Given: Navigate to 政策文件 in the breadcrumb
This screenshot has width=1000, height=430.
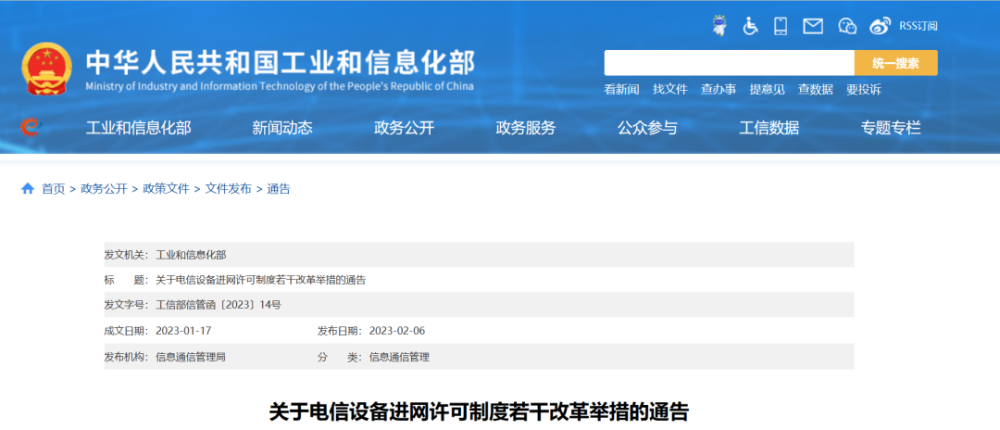Looking at the screenshot, I should tap(166, 188).
